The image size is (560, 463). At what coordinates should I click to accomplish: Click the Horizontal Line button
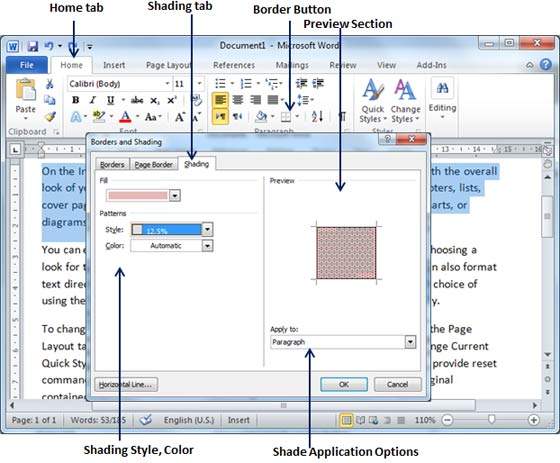click(x=126, y=385)
